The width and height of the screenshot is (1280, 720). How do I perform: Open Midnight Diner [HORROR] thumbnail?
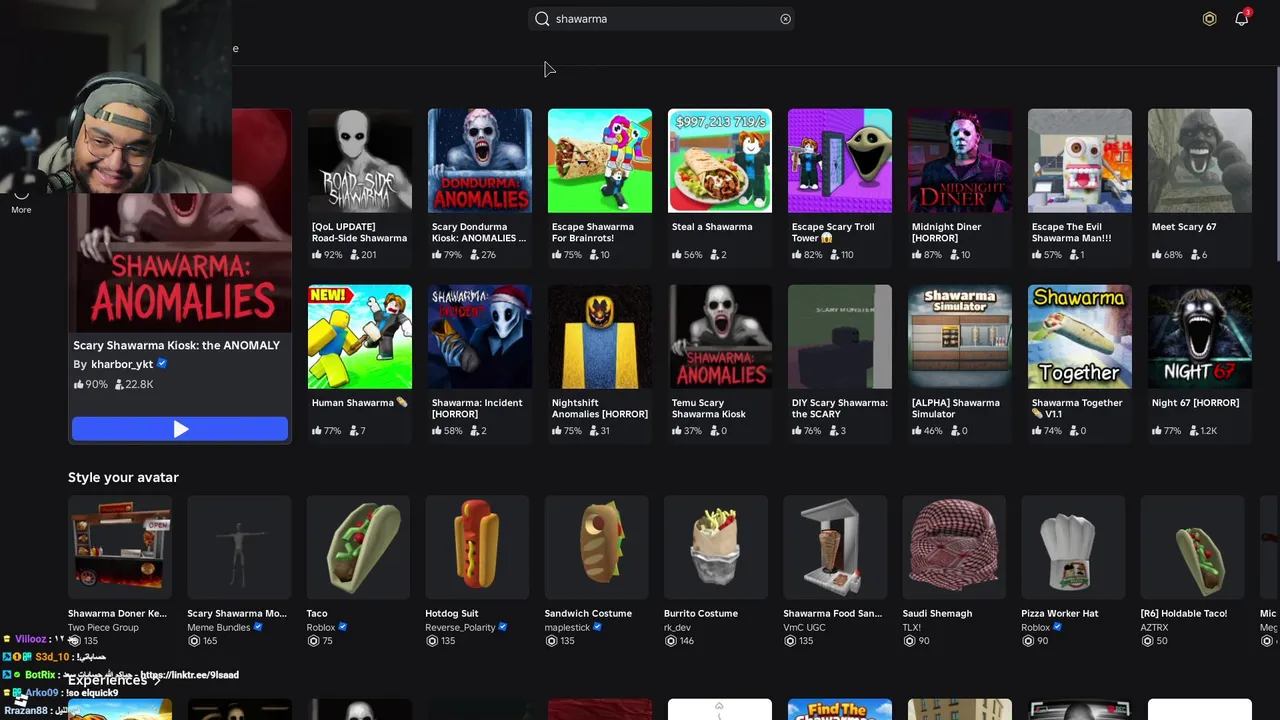point(960,161)
